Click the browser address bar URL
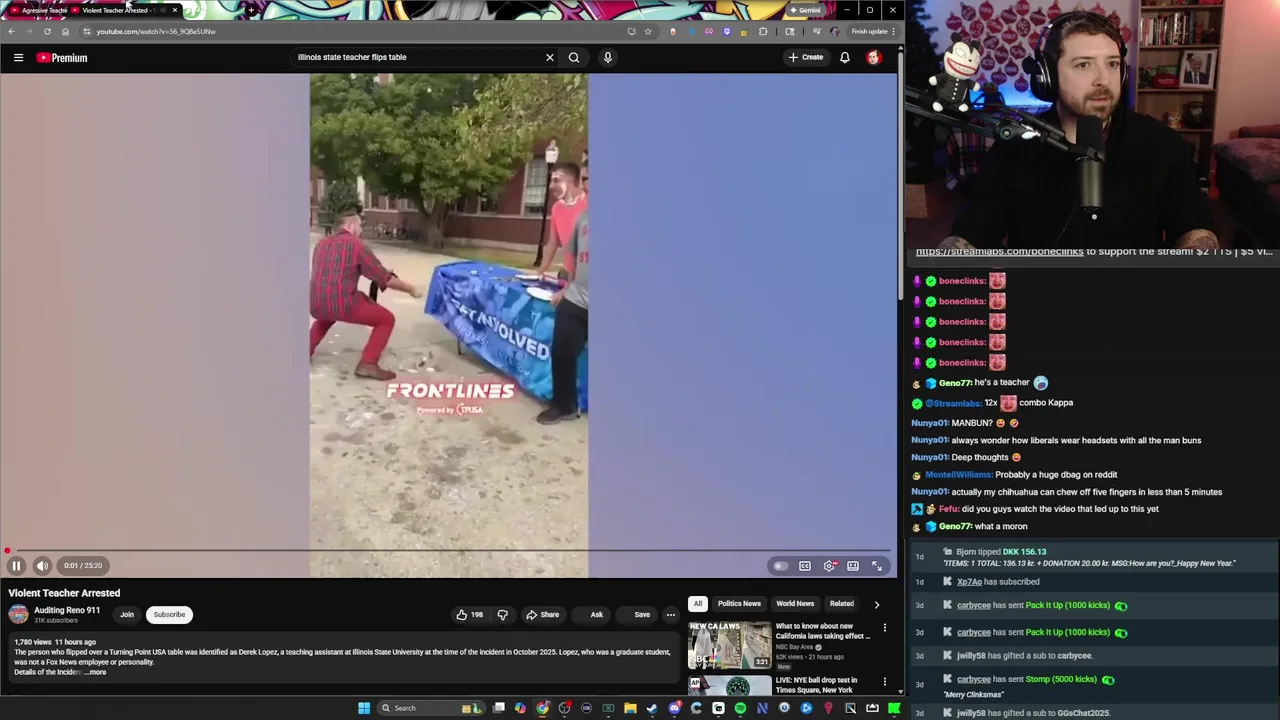 pyautogui.click(x=156, y=31)
